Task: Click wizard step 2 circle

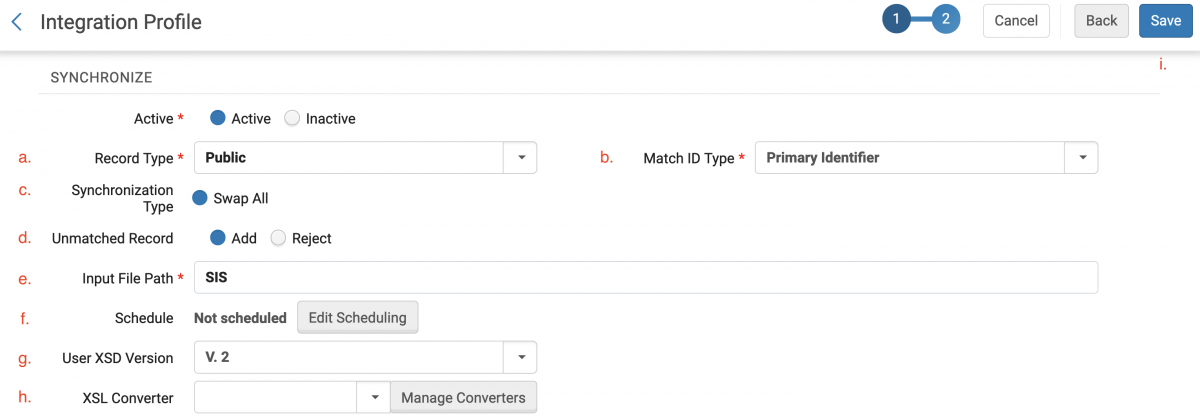Action: point(945,19)
